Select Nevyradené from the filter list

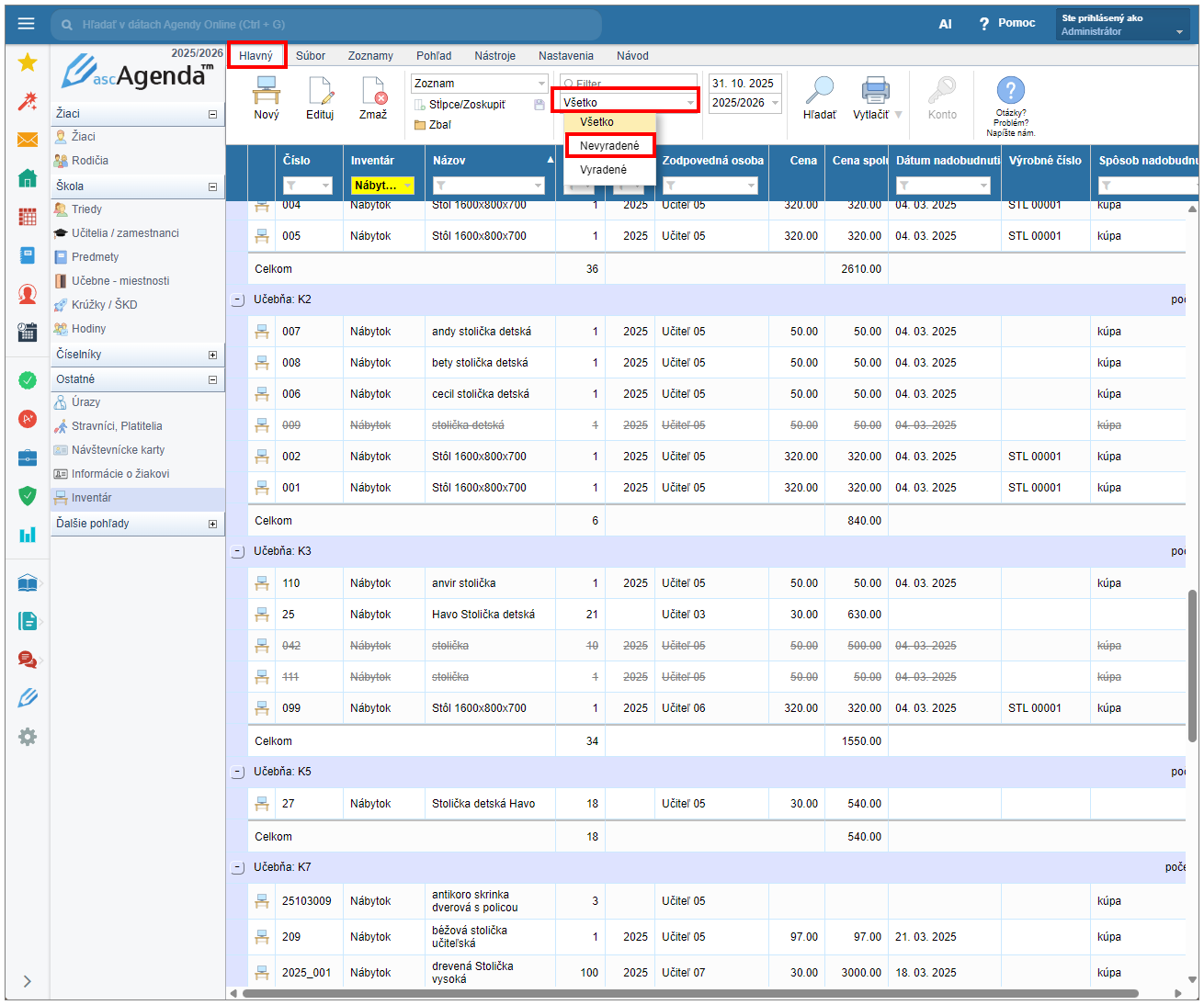pyautogui.click(x=609, y=146)
